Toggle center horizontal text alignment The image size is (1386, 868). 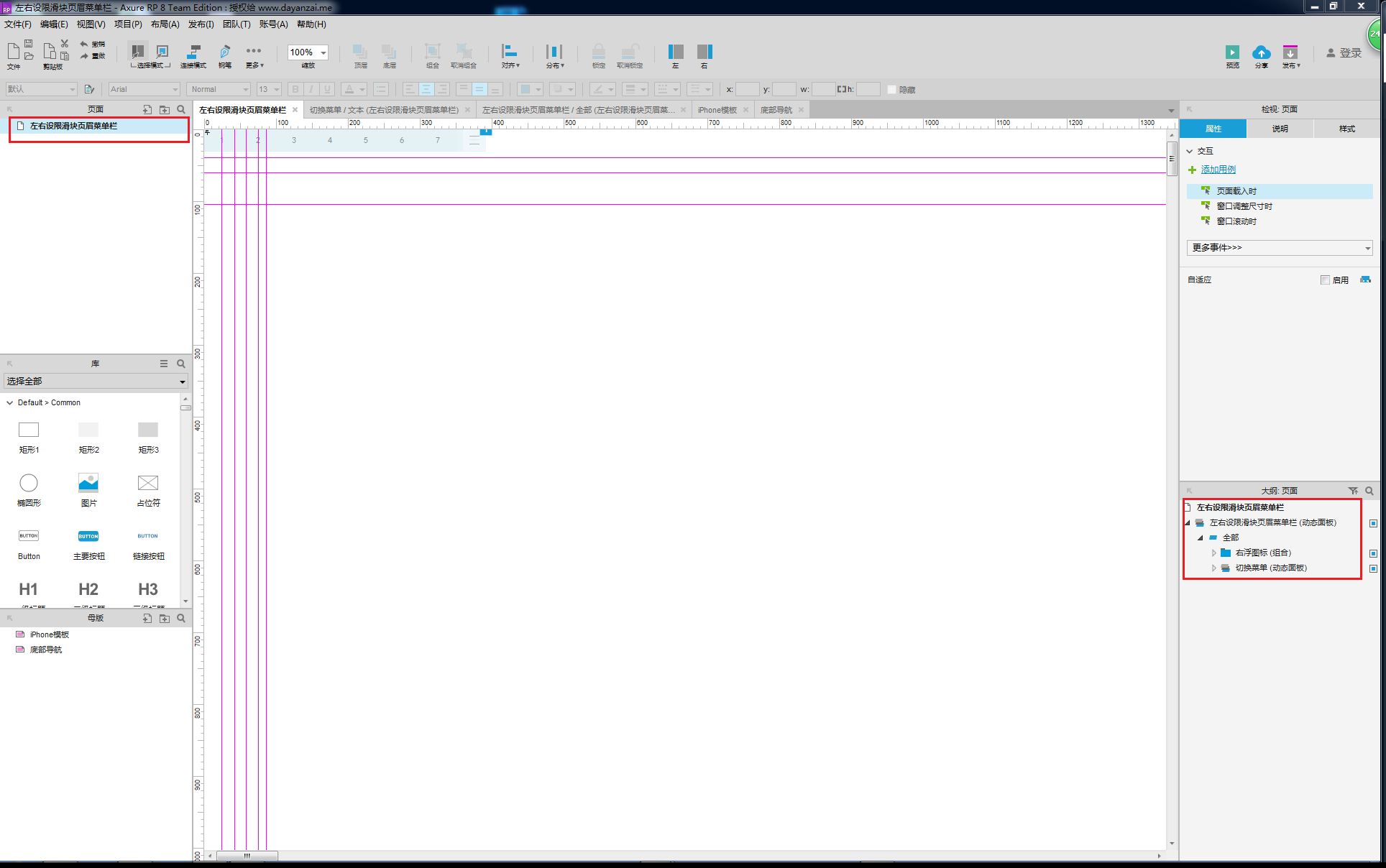(x=426, y=89)
